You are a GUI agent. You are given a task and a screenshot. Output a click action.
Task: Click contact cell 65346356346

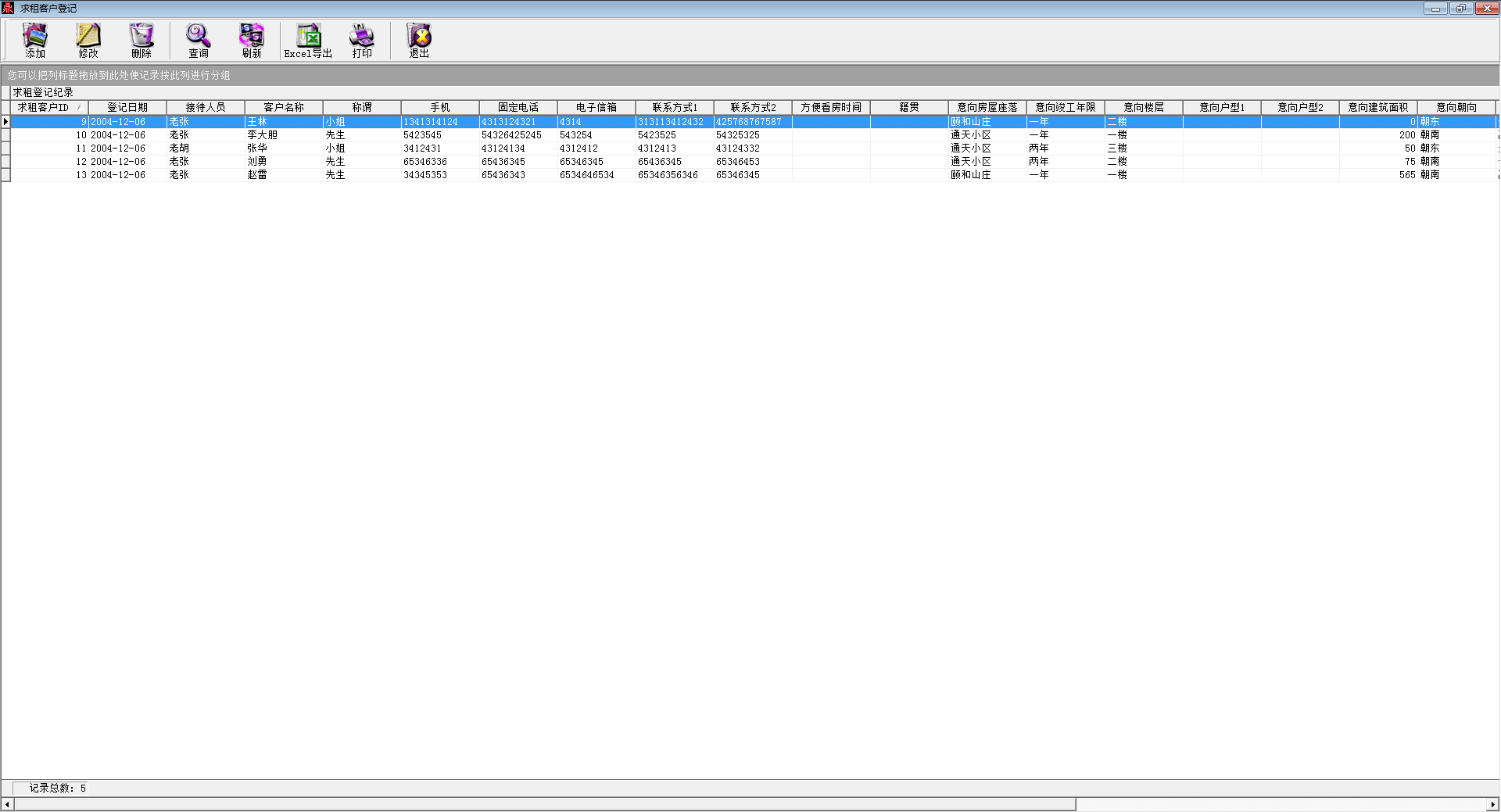pyautogui.click(x=675, y=175)
